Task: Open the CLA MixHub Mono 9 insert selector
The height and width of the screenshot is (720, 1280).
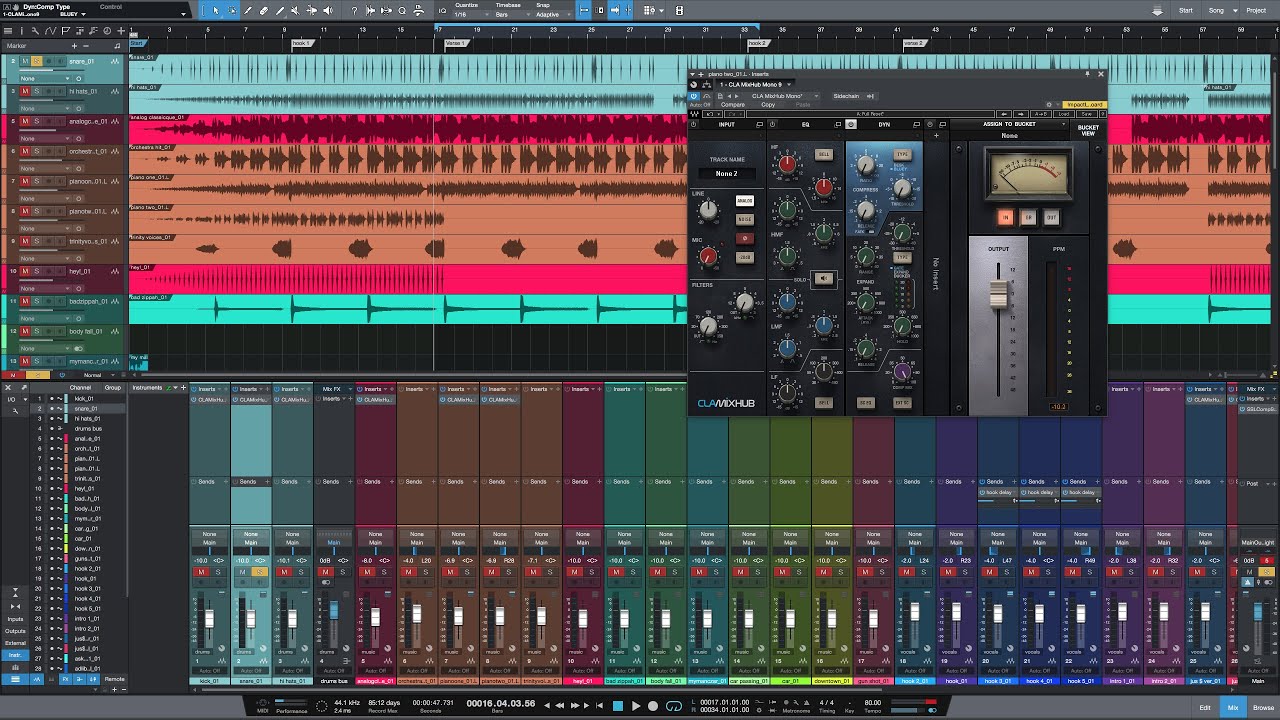Action: [x=755, y=85]
